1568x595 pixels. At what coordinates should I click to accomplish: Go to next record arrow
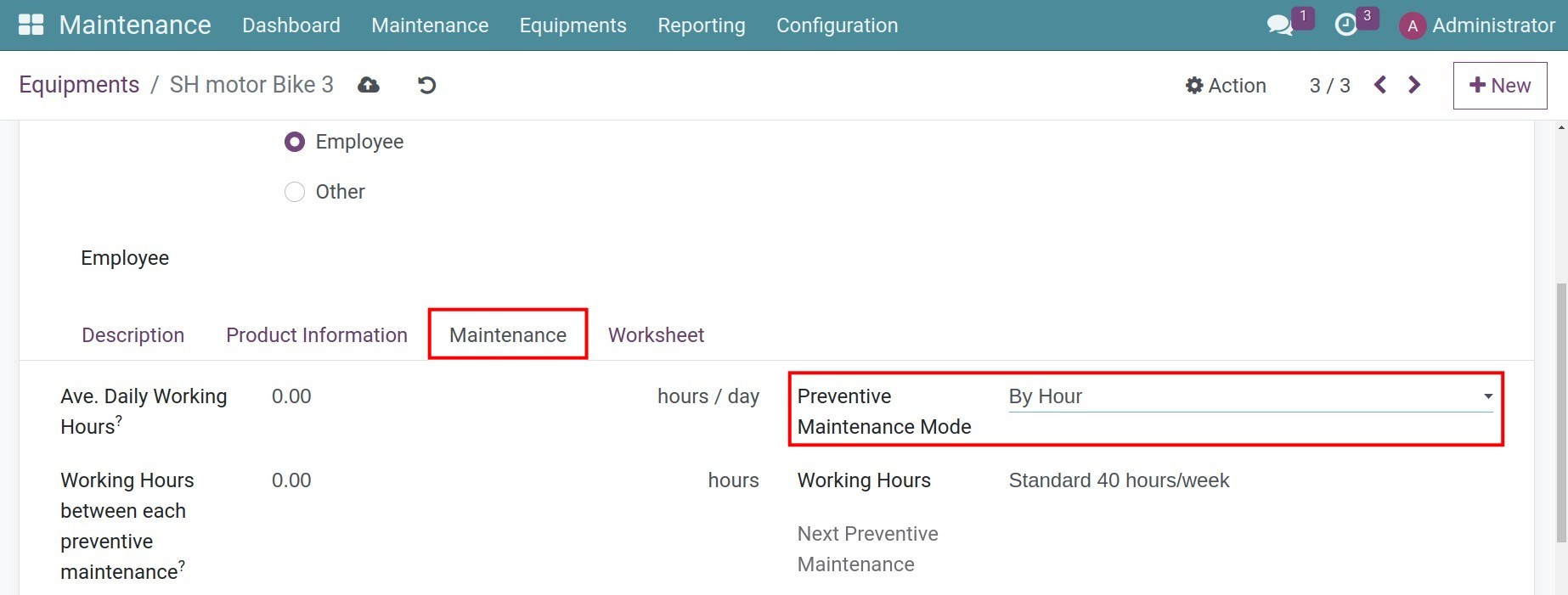click(x=1414, y=85)
